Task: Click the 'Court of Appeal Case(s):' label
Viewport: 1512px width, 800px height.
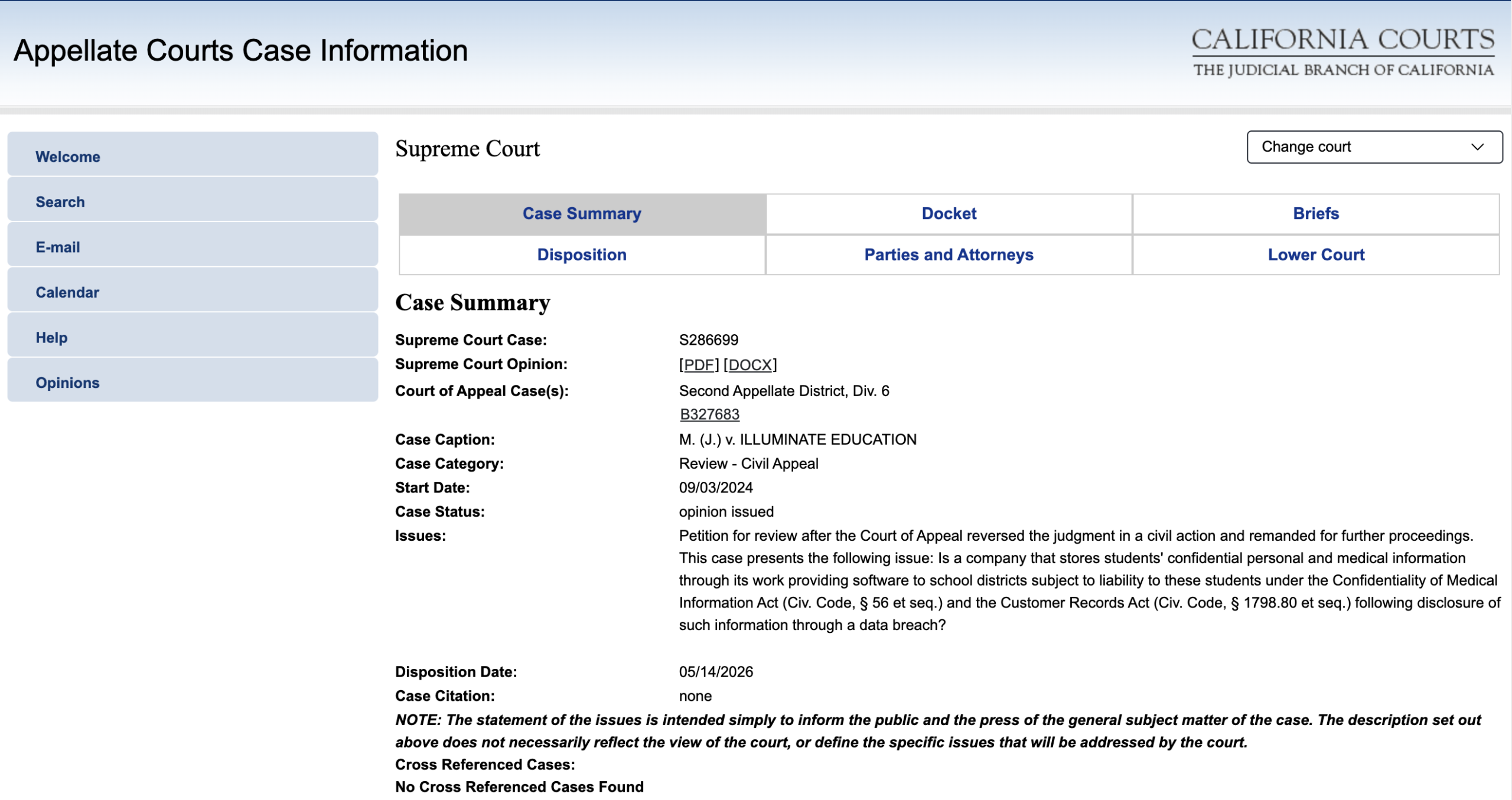Action: pyautogui.click(x=482, y=391)
